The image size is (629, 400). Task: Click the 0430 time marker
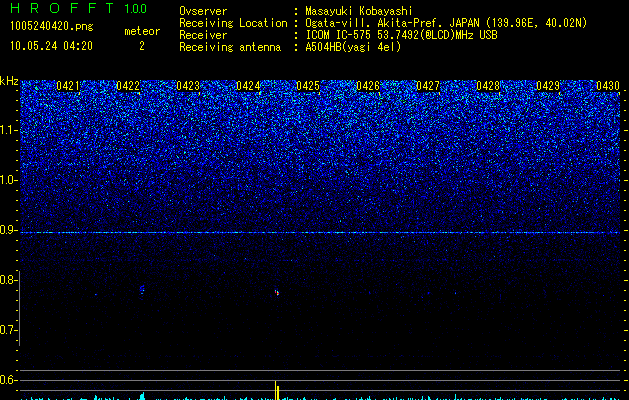[608, 86]
